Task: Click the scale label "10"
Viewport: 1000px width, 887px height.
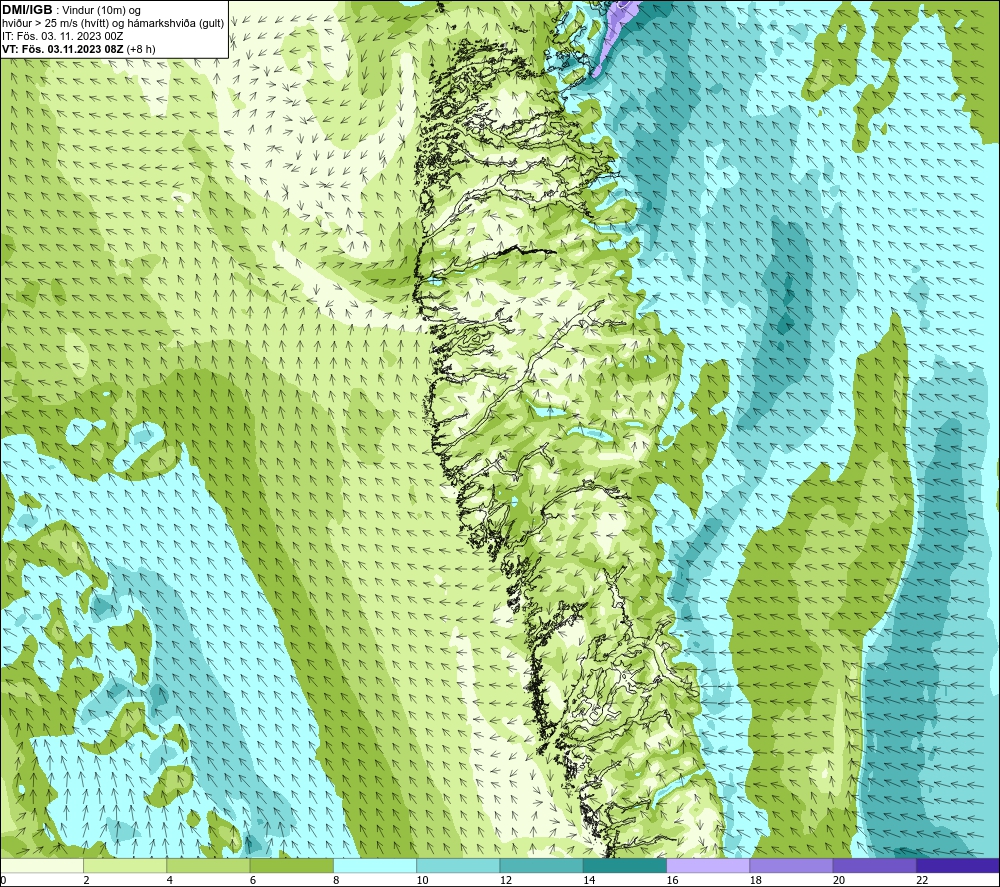Action: point(422,880)
